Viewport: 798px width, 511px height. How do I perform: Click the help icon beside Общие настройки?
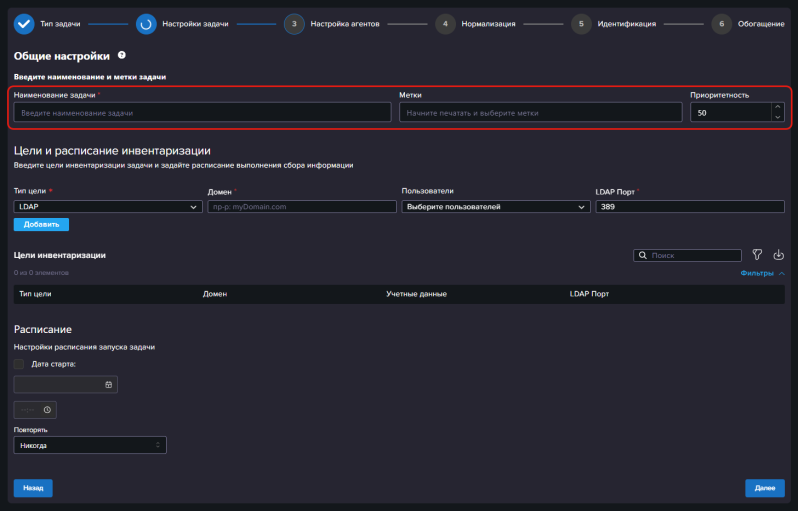click(x=122, y=55)
